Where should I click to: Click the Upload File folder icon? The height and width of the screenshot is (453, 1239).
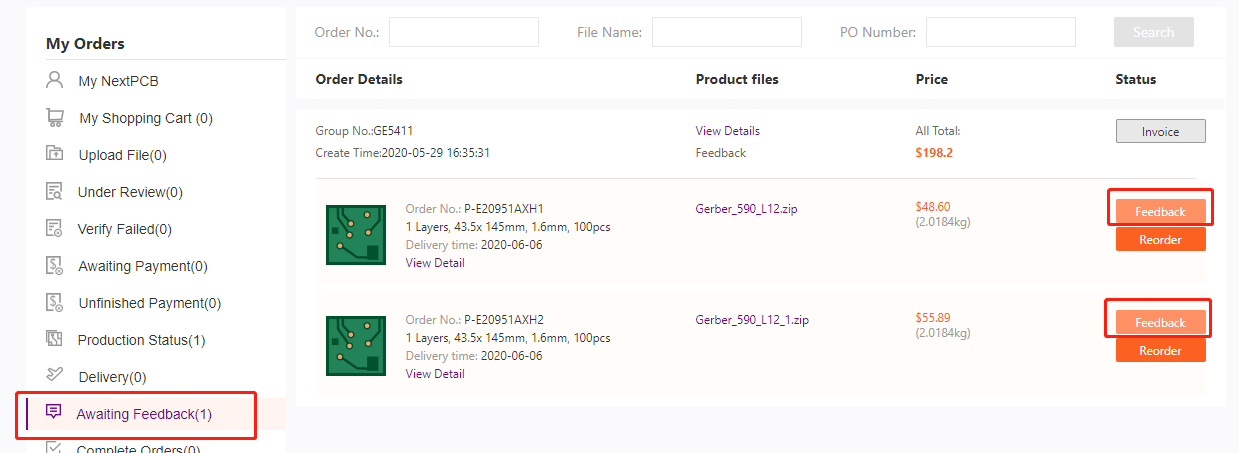tap(55, 154)
